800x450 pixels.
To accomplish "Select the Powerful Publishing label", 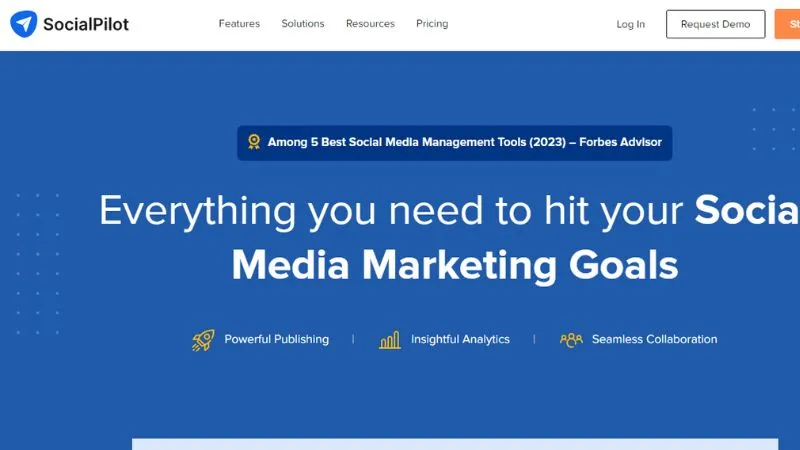I will tap(277, 339).
